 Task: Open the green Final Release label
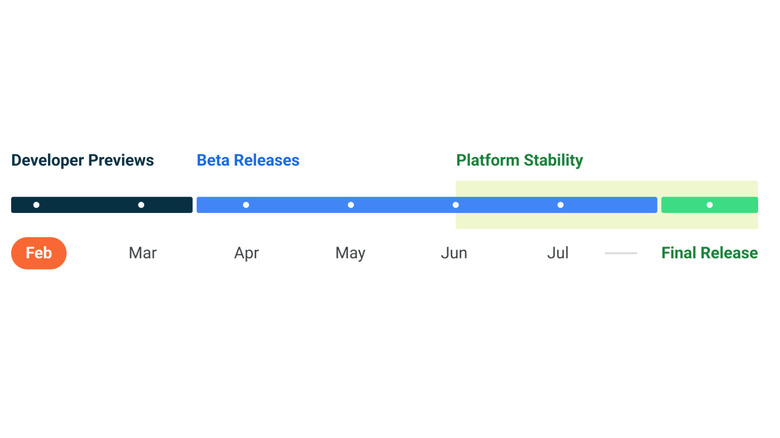click(709, 253)
